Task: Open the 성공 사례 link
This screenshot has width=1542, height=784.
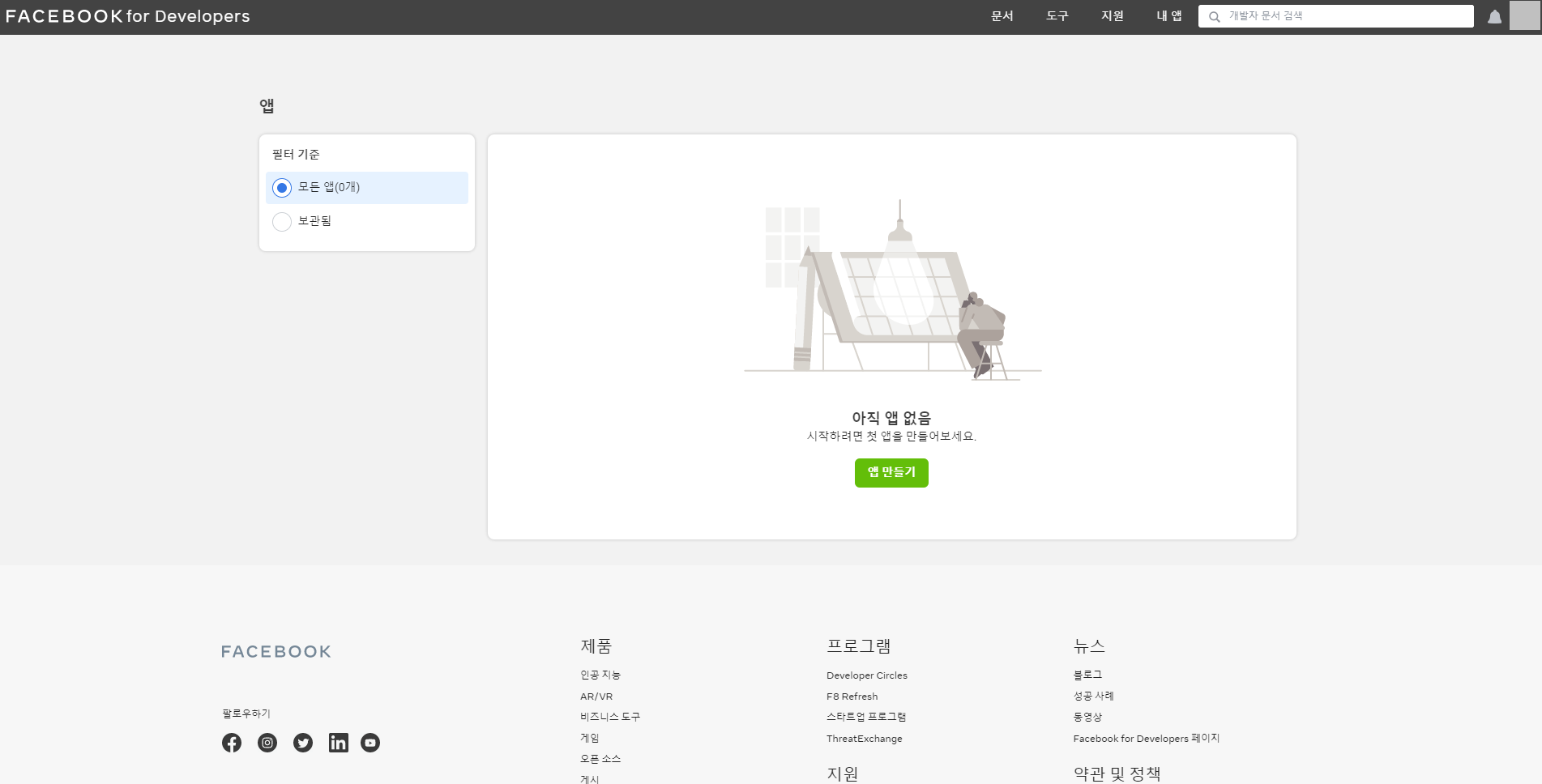Action: click(1094, 696)
